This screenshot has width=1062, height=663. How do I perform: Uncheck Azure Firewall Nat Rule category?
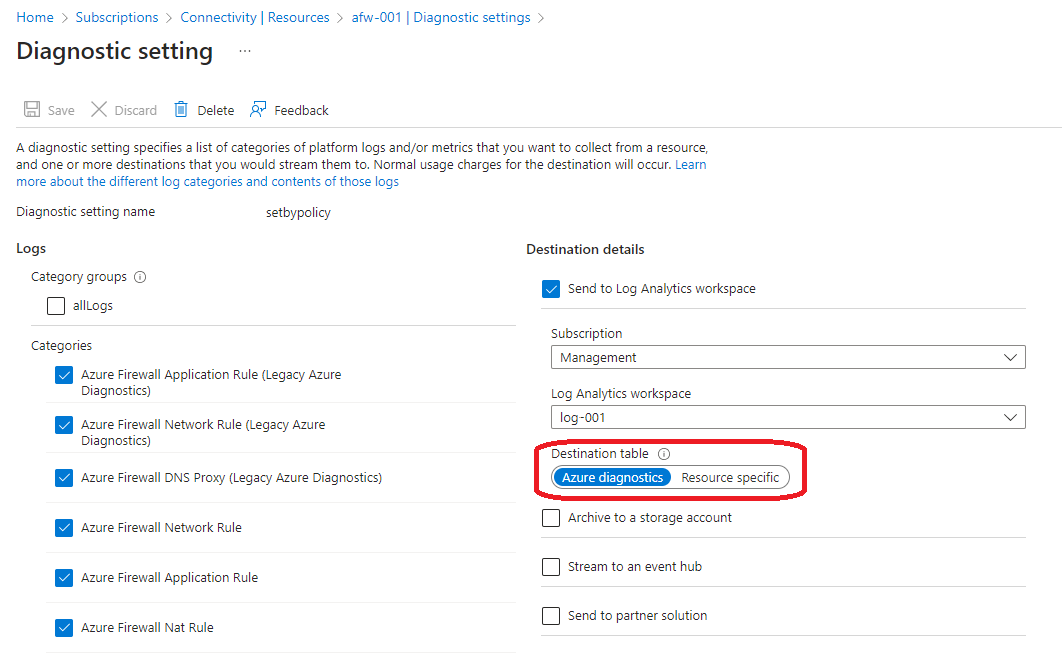coord(63,627)
